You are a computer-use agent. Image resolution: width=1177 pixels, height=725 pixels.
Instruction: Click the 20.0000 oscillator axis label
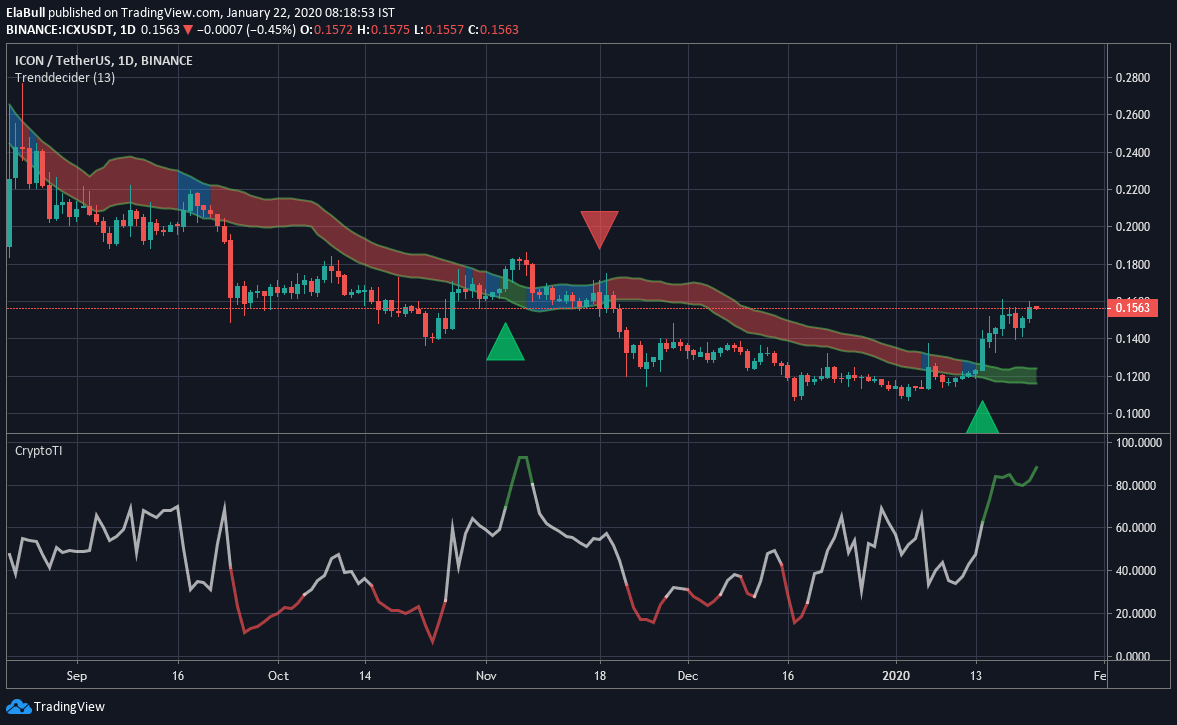click(x=1135, y=613)
